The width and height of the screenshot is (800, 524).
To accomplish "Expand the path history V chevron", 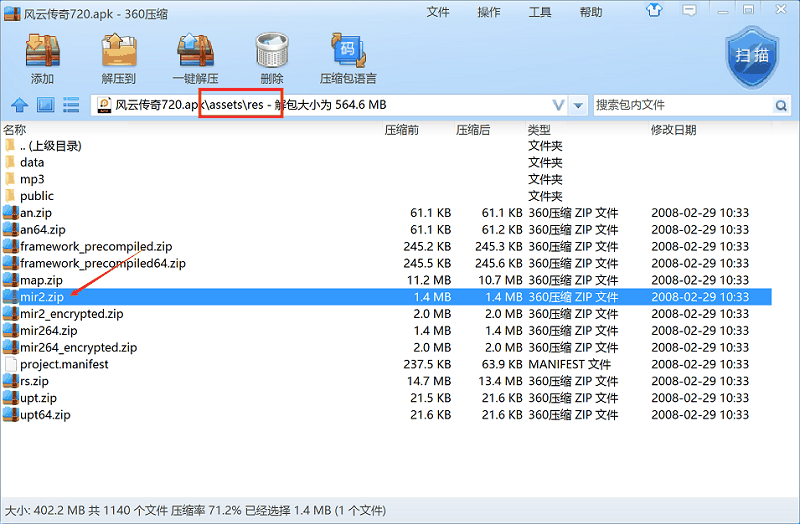I will click(559, 106).
